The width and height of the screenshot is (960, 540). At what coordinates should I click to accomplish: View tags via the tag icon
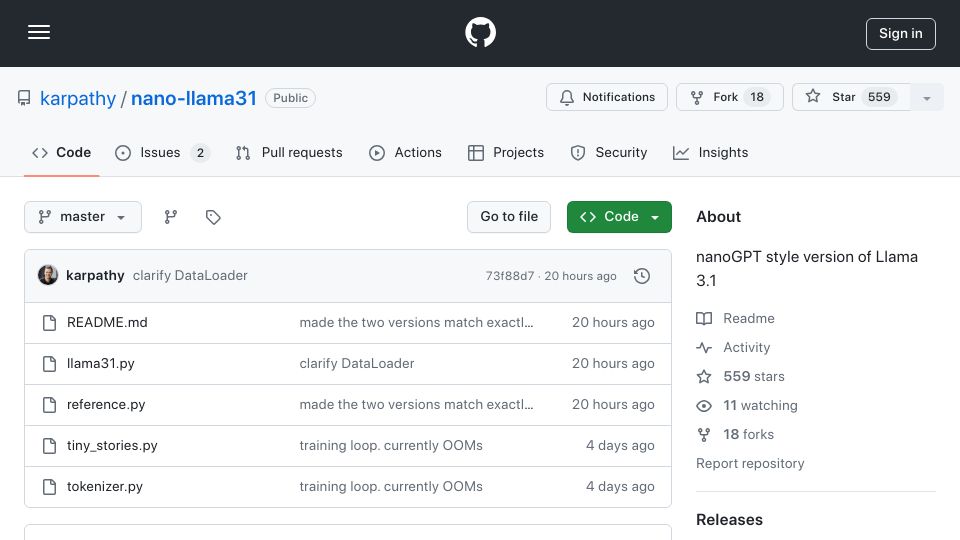click(213, 217)
